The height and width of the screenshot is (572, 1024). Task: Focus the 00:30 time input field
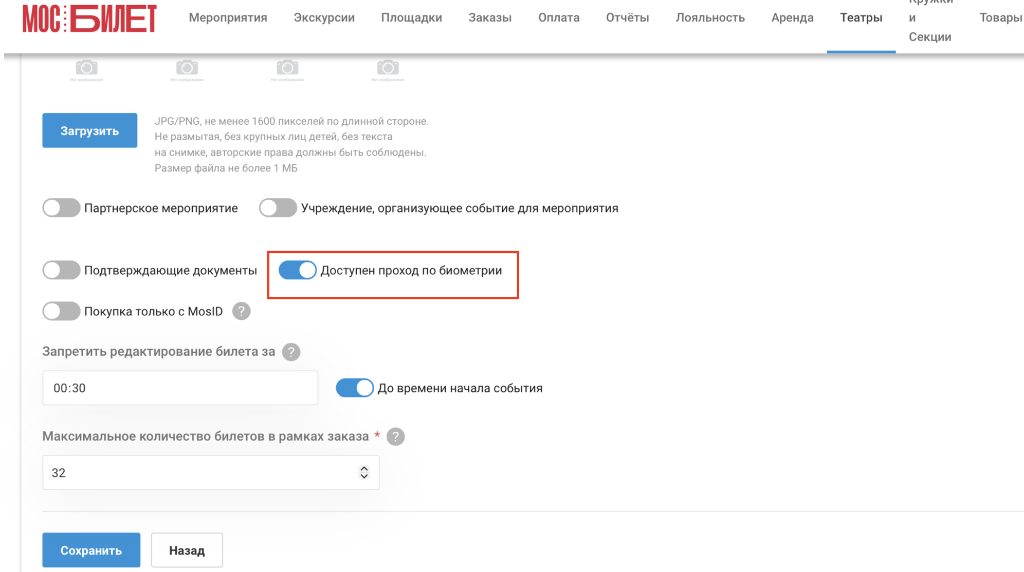180,388
